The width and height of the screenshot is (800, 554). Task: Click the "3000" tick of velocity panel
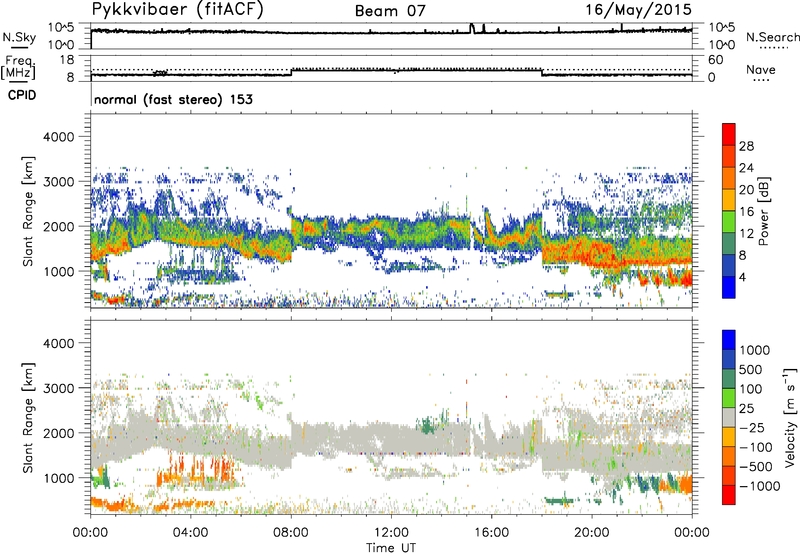(59, 388)
